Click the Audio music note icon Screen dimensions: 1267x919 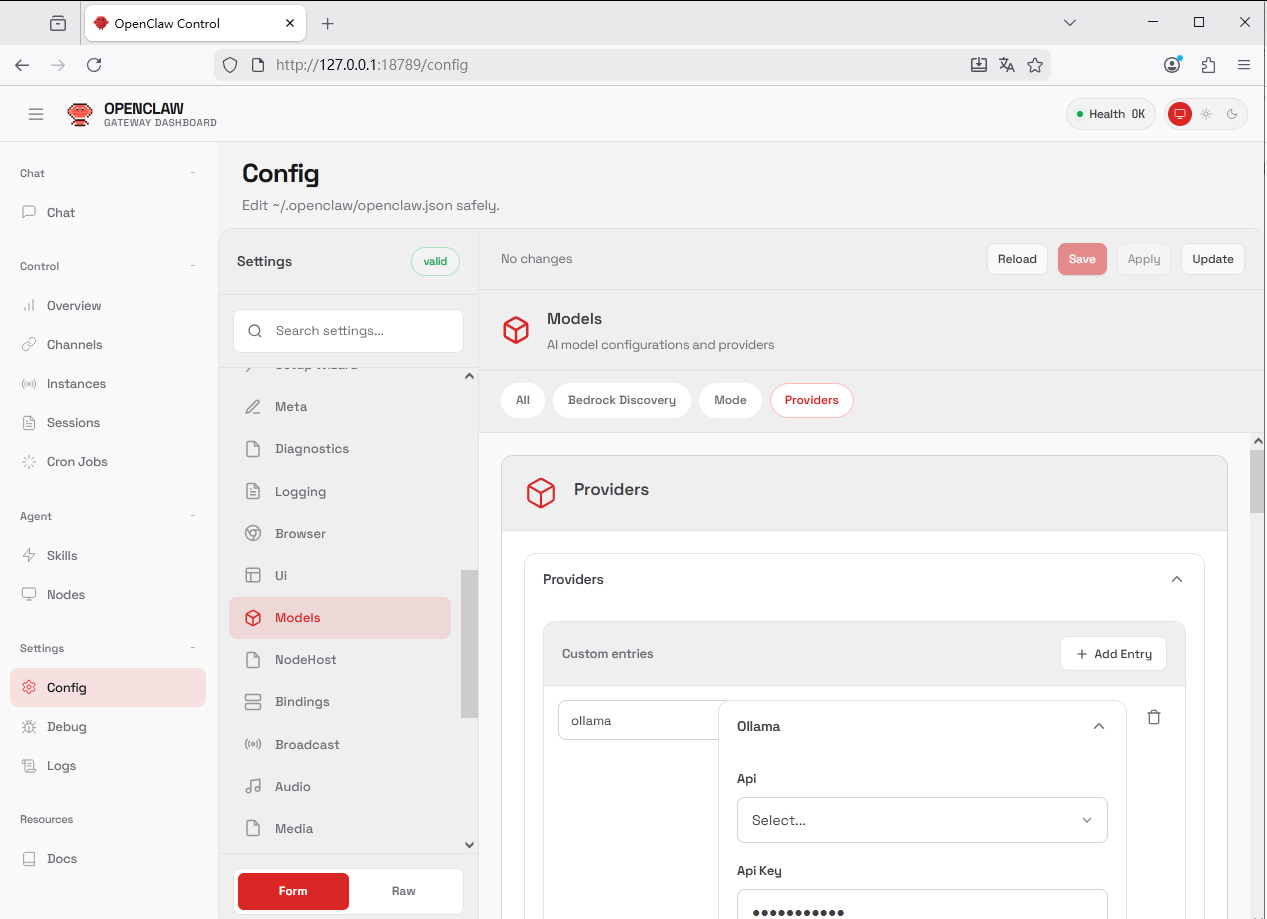(253, 786)
